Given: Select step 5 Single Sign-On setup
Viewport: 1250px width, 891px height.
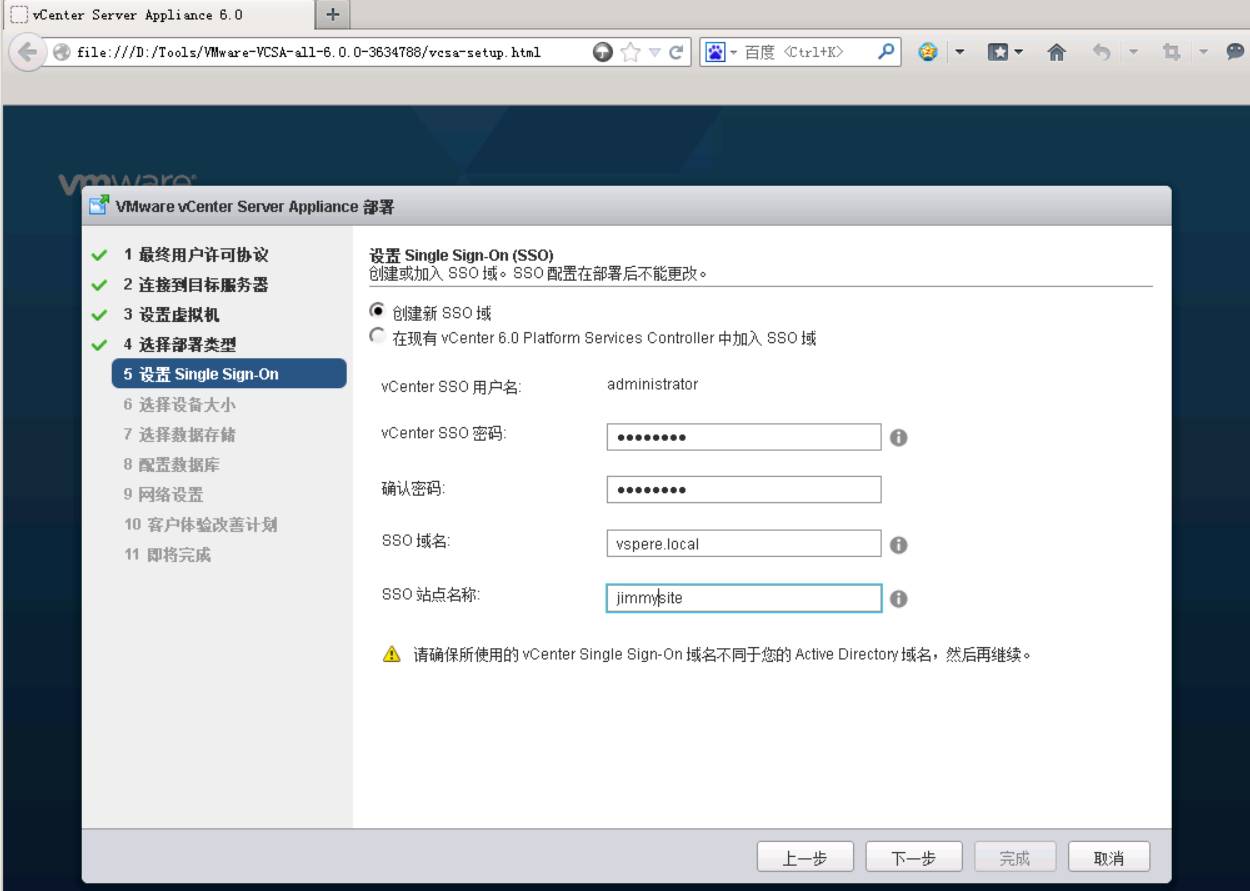Looking at the screenshot, I should 229,374.
